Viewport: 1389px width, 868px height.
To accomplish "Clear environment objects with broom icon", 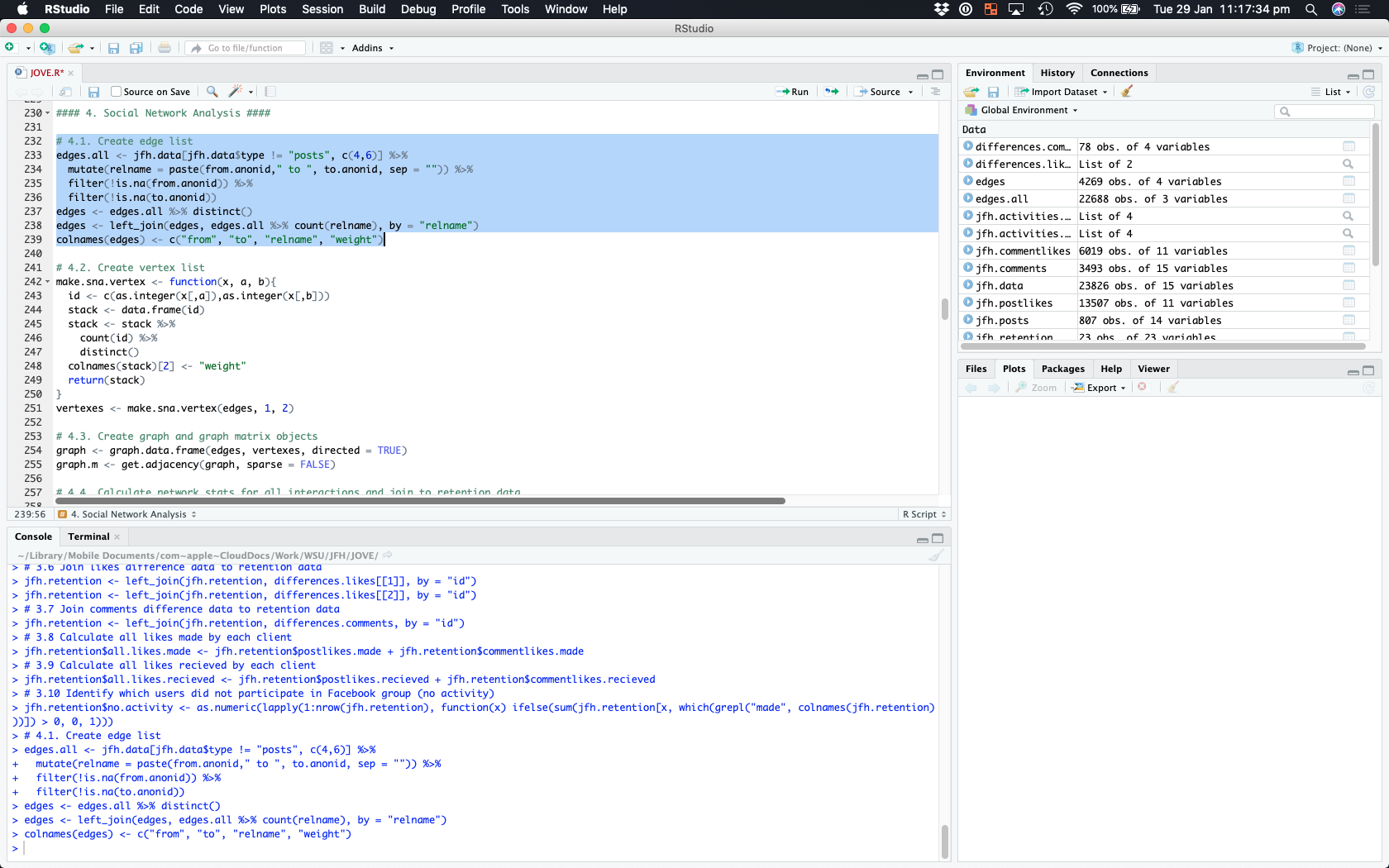I will click(1127, 92).
